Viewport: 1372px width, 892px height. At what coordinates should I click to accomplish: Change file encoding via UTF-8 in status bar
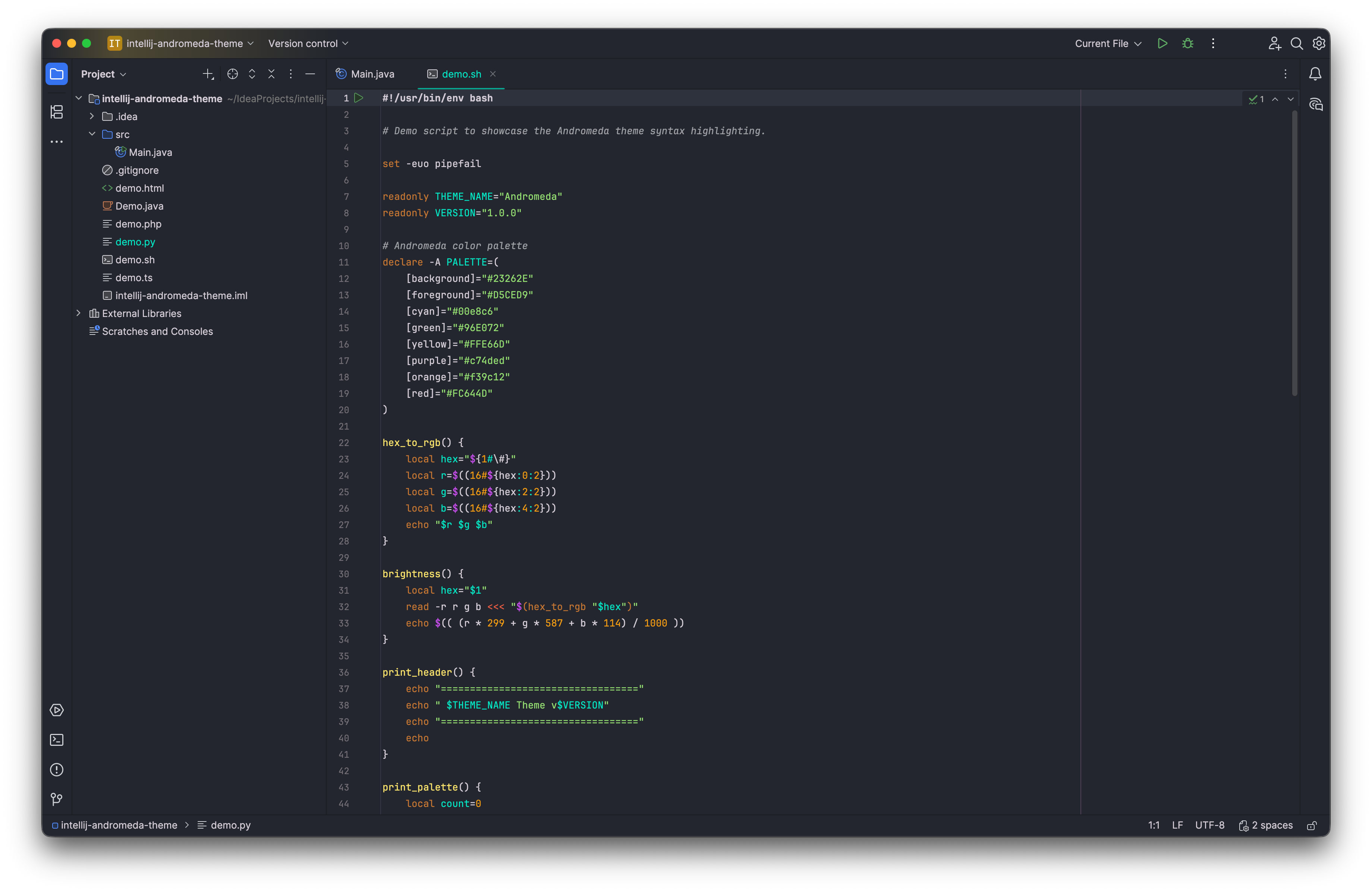click(1210, 825)
